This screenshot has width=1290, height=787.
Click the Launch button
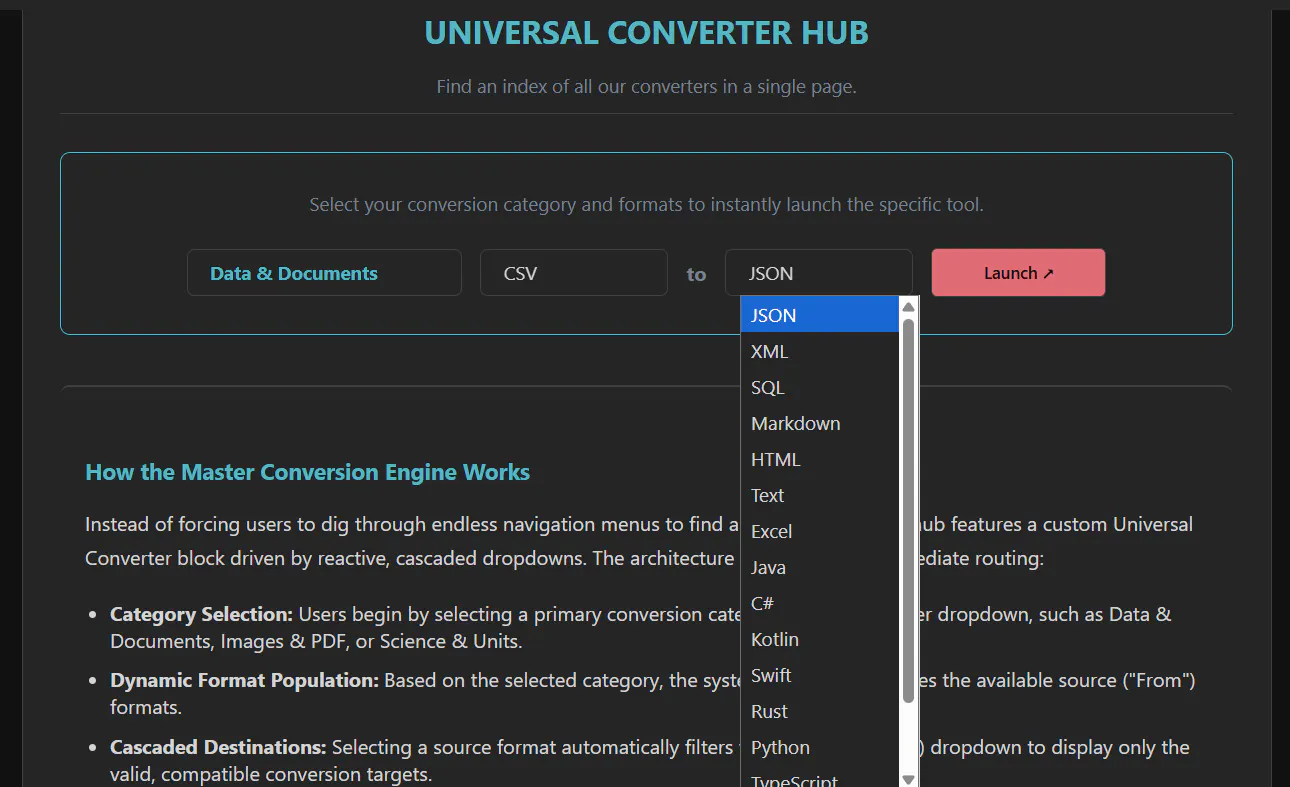click(1018, 273)
